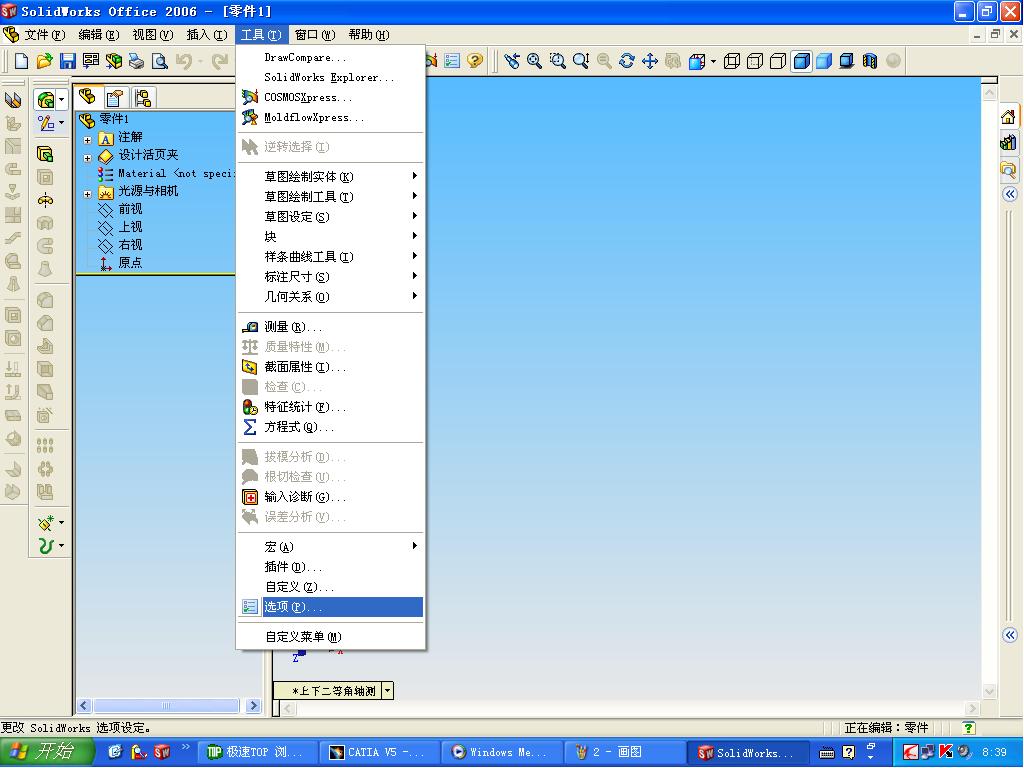Open the 窗口 menu
This screenshot has height=768, width=1024.
315,35
